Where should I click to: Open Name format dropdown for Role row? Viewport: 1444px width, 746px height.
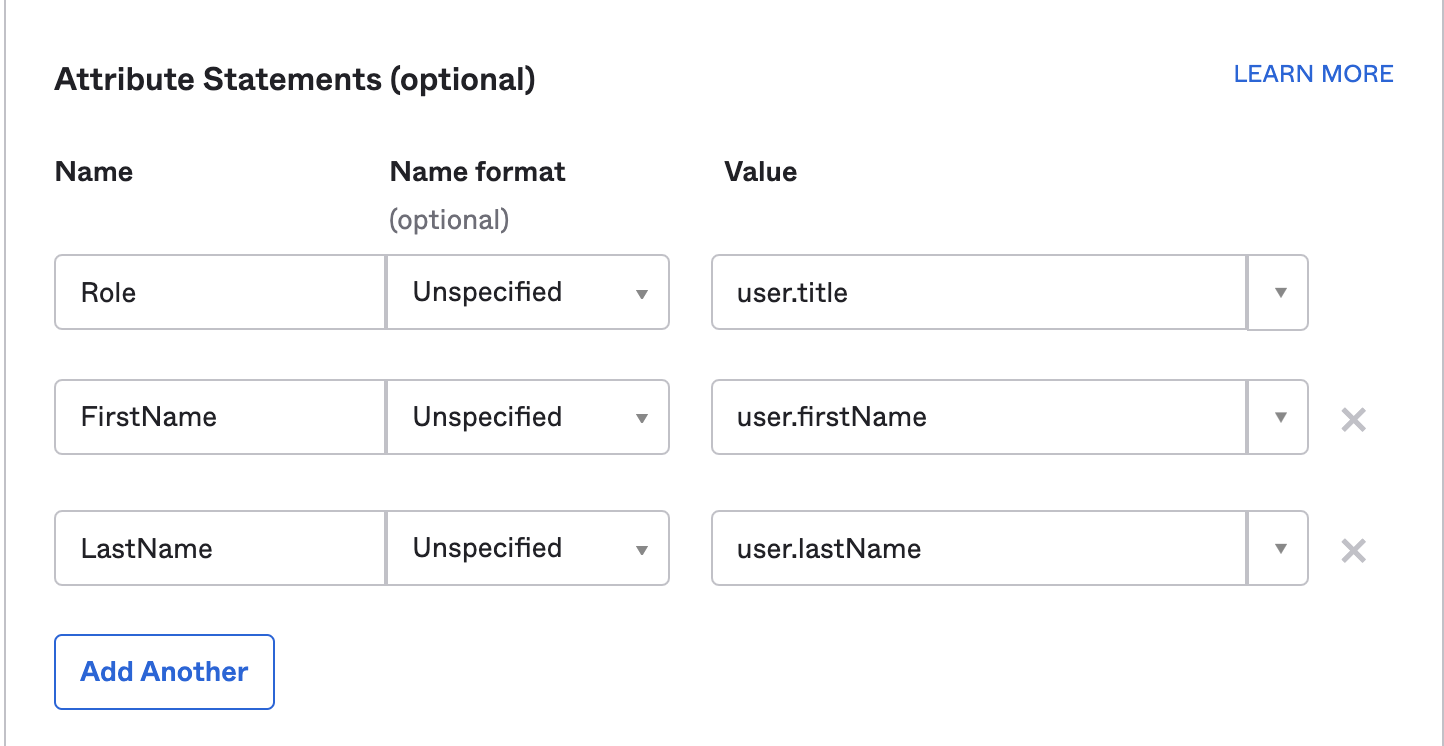pyautogui.click(x=528, y=293)
